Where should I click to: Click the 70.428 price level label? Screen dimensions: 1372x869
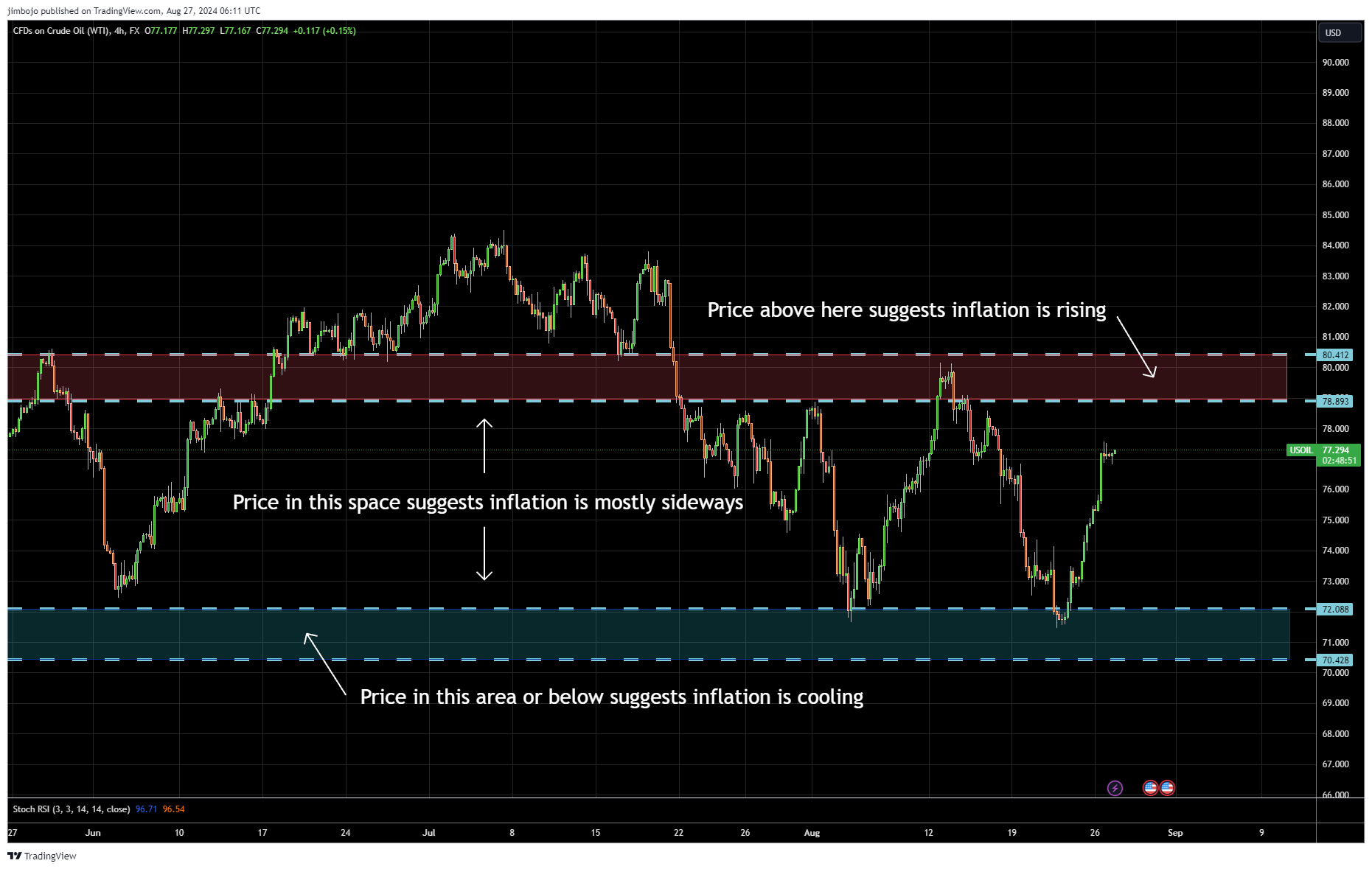(1335, 660)
